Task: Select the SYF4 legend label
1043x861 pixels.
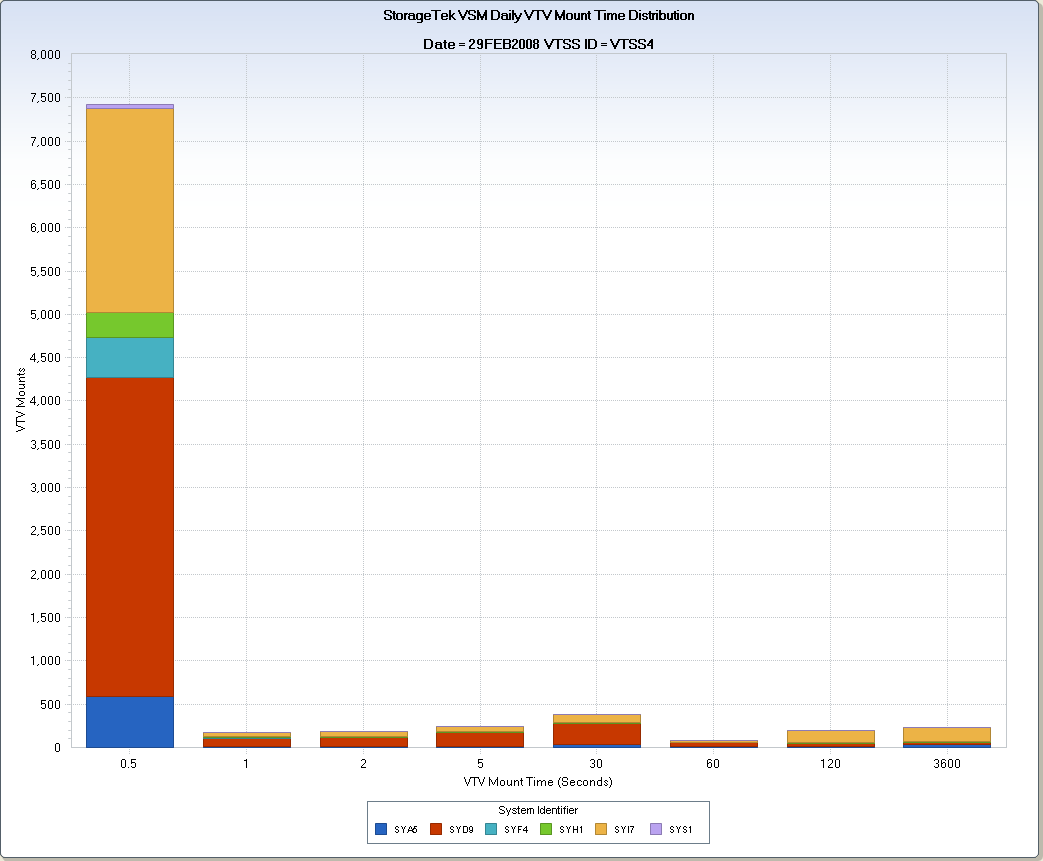Action: pyautogui.click(x=516, y=830)
